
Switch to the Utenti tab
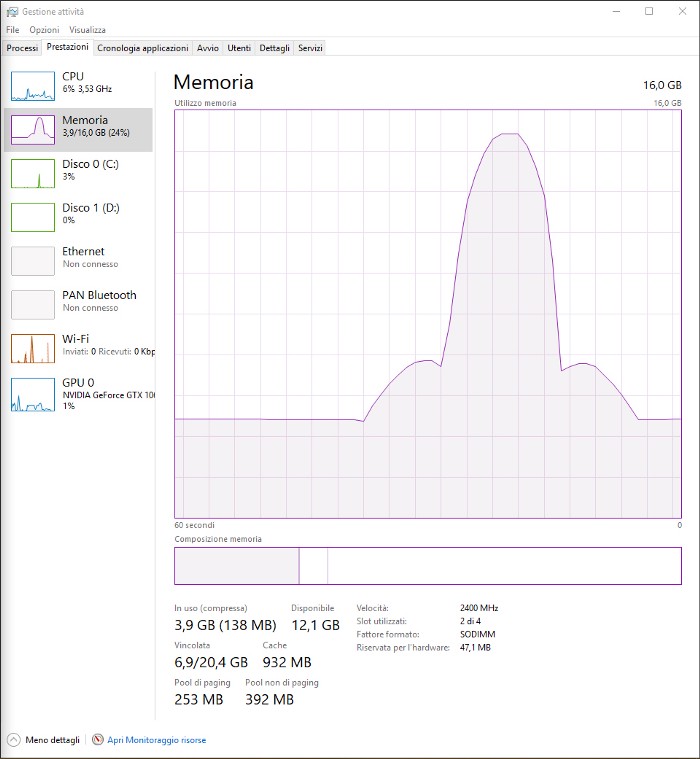239,48
